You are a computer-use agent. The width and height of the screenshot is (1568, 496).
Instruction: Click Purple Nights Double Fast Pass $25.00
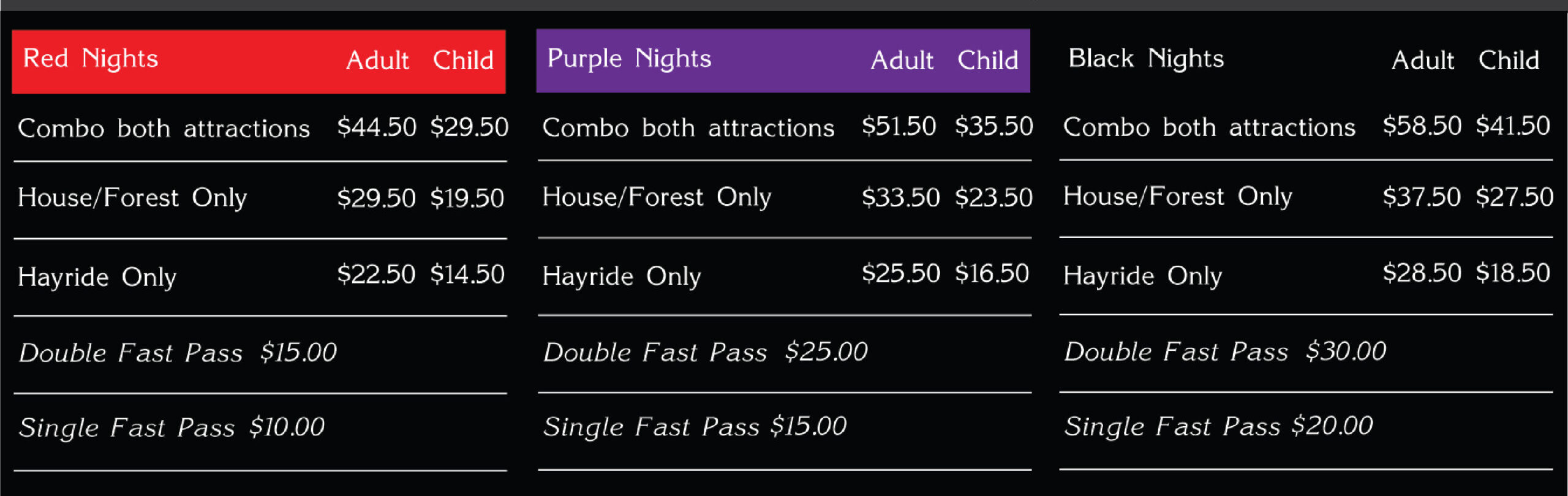705,352
